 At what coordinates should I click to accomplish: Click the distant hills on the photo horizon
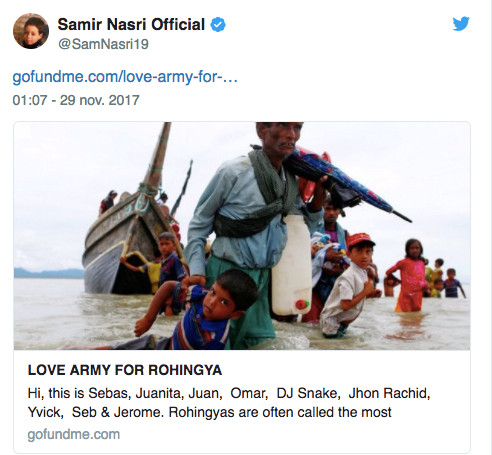coord(49,273)
